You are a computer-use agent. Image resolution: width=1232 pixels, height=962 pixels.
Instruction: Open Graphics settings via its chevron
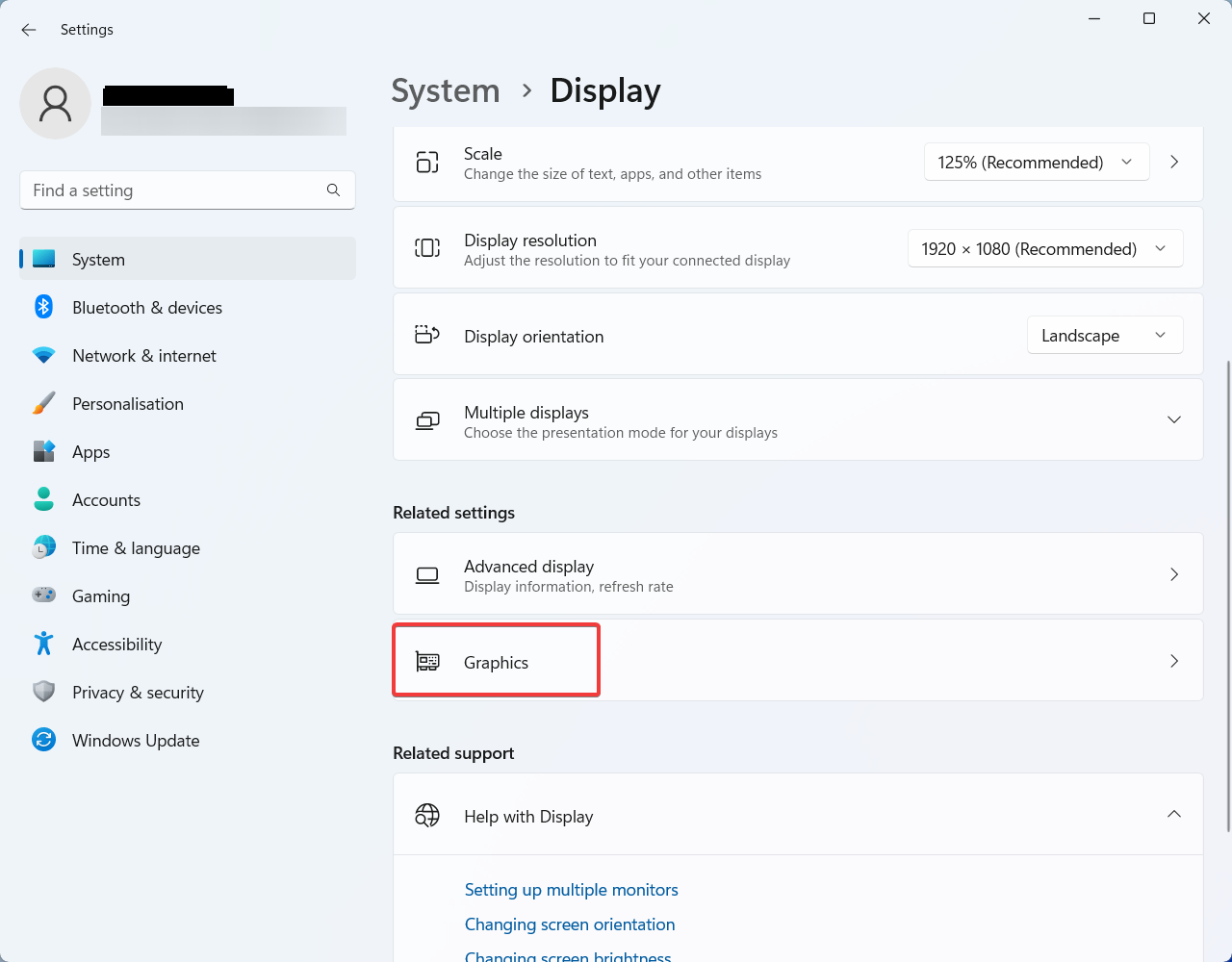[x=1174, y=661]
